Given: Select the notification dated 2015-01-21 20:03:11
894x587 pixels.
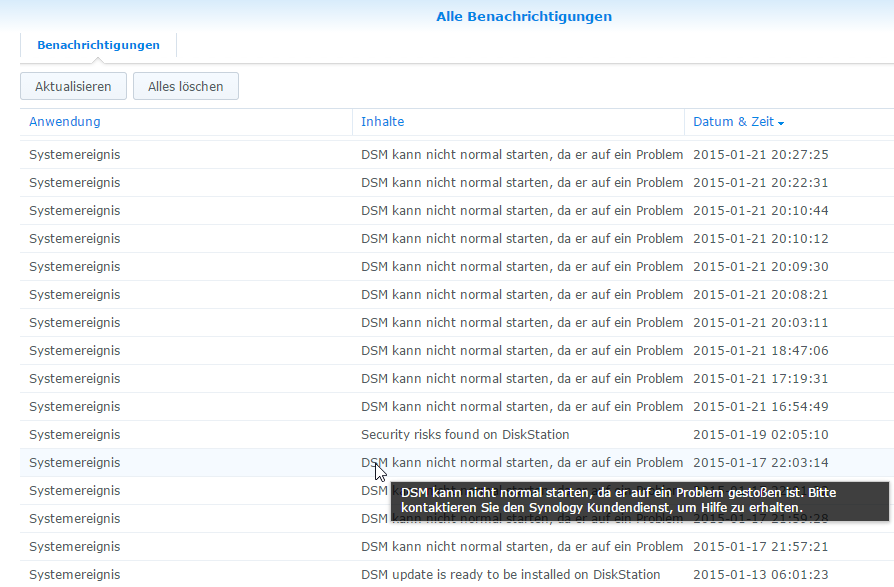Looking at the screenshot, I should click(x=457, y=322).
